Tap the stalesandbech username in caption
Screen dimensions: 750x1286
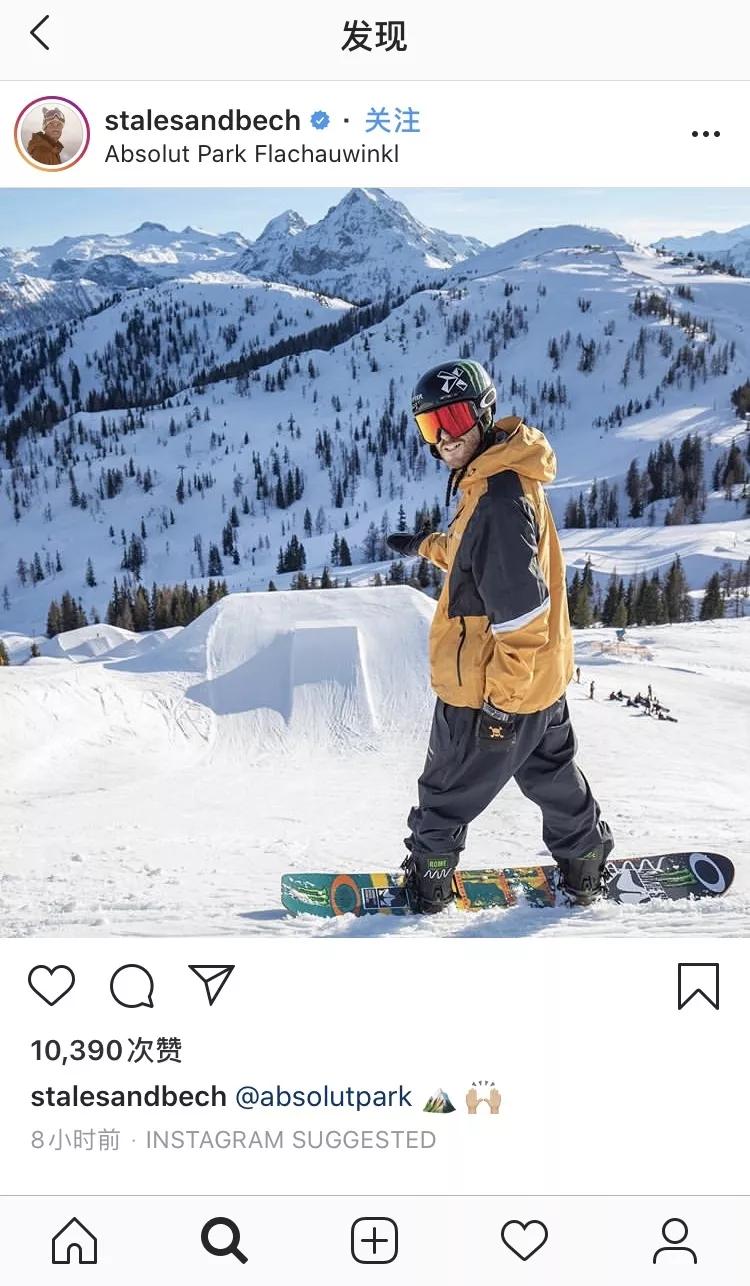tap(128, 1097)
